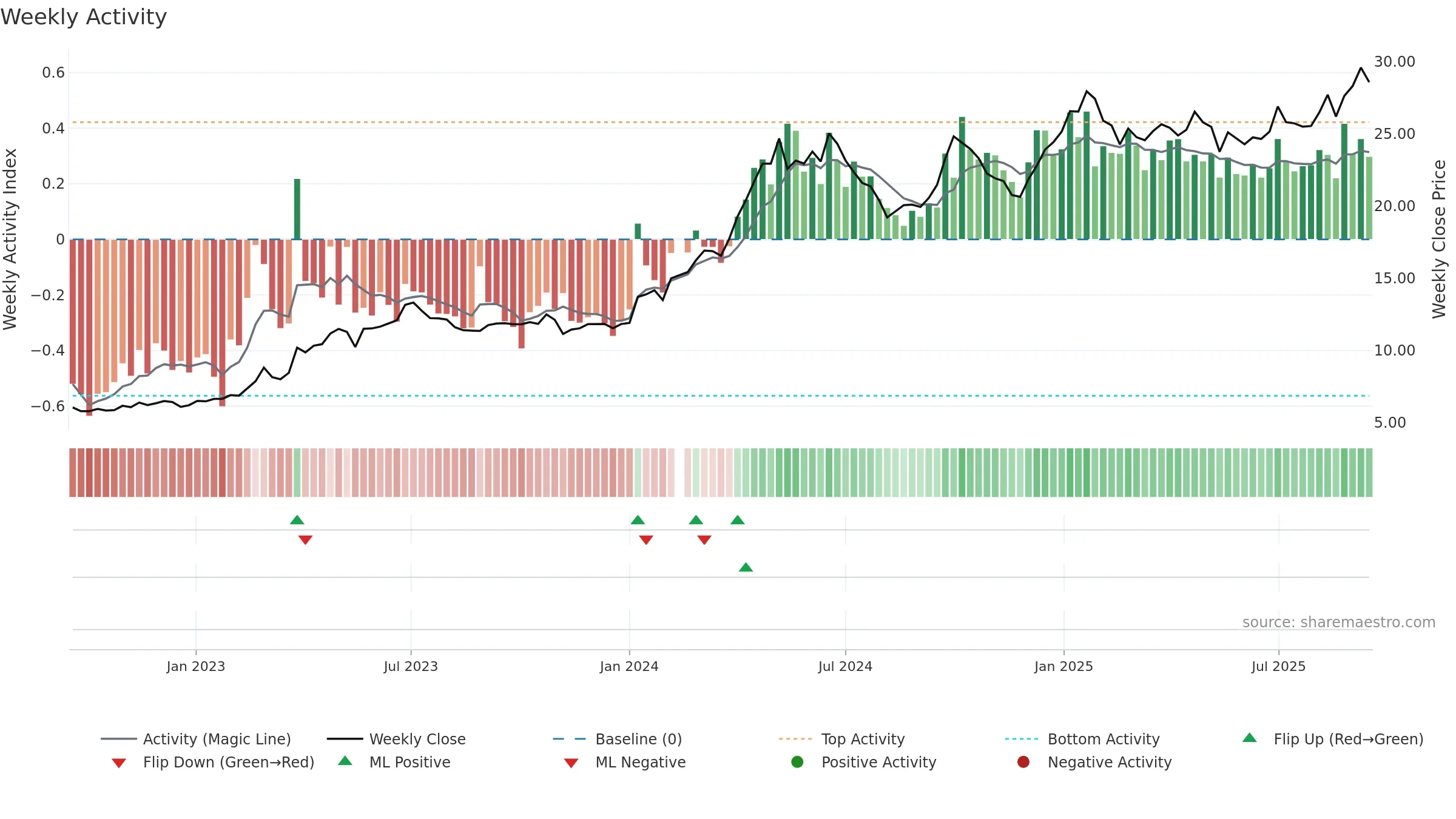Click the Jul 2023 x-axis label
The image size is (1456, 819).
pyautogui.click(x=411, y=666)
